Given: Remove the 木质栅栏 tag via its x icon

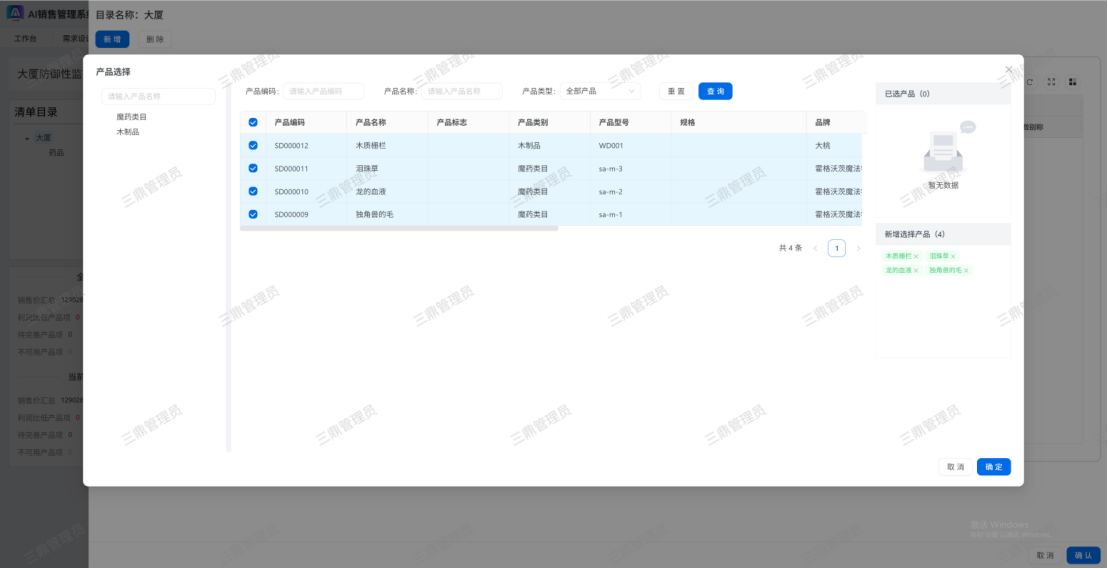Looking at the screenshot, I should [915, 257].
